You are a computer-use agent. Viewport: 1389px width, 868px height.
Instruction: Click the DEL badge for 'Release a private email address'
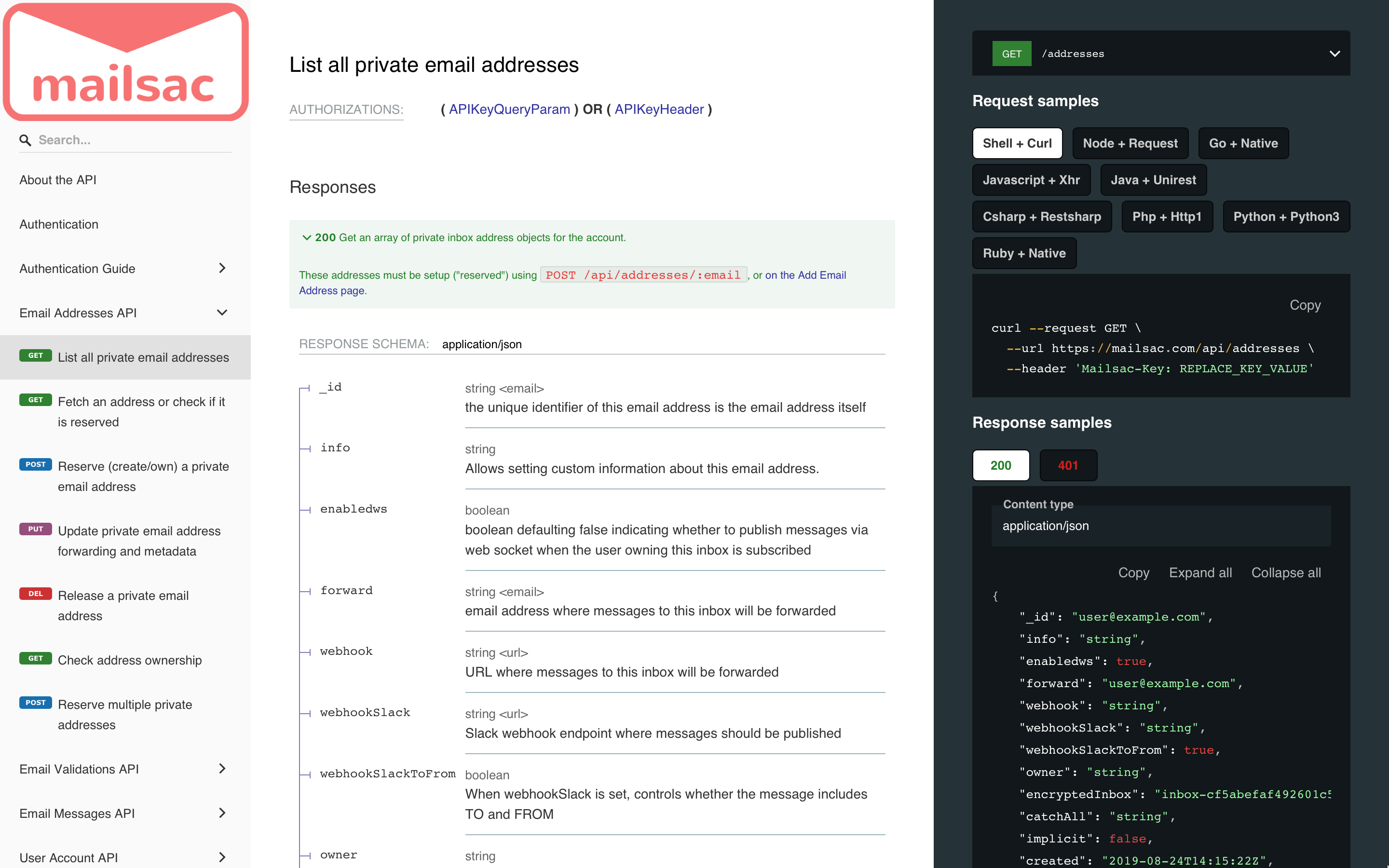coord(36,594)
